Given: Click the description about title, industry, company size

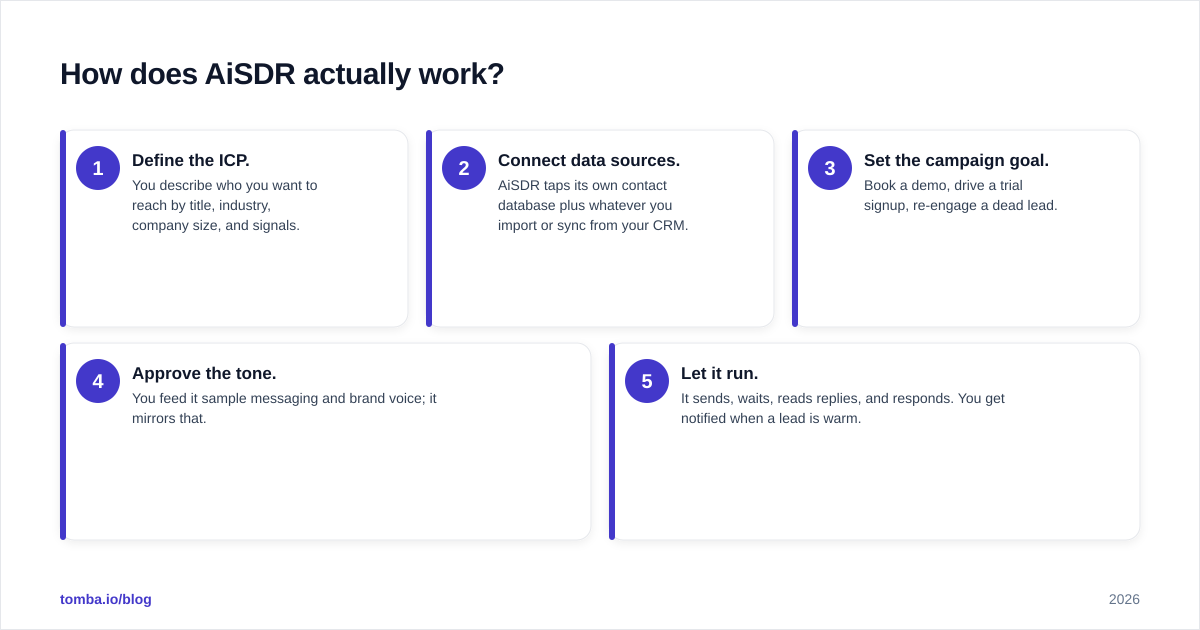Looking at the screenshot, I should point(225,205).
